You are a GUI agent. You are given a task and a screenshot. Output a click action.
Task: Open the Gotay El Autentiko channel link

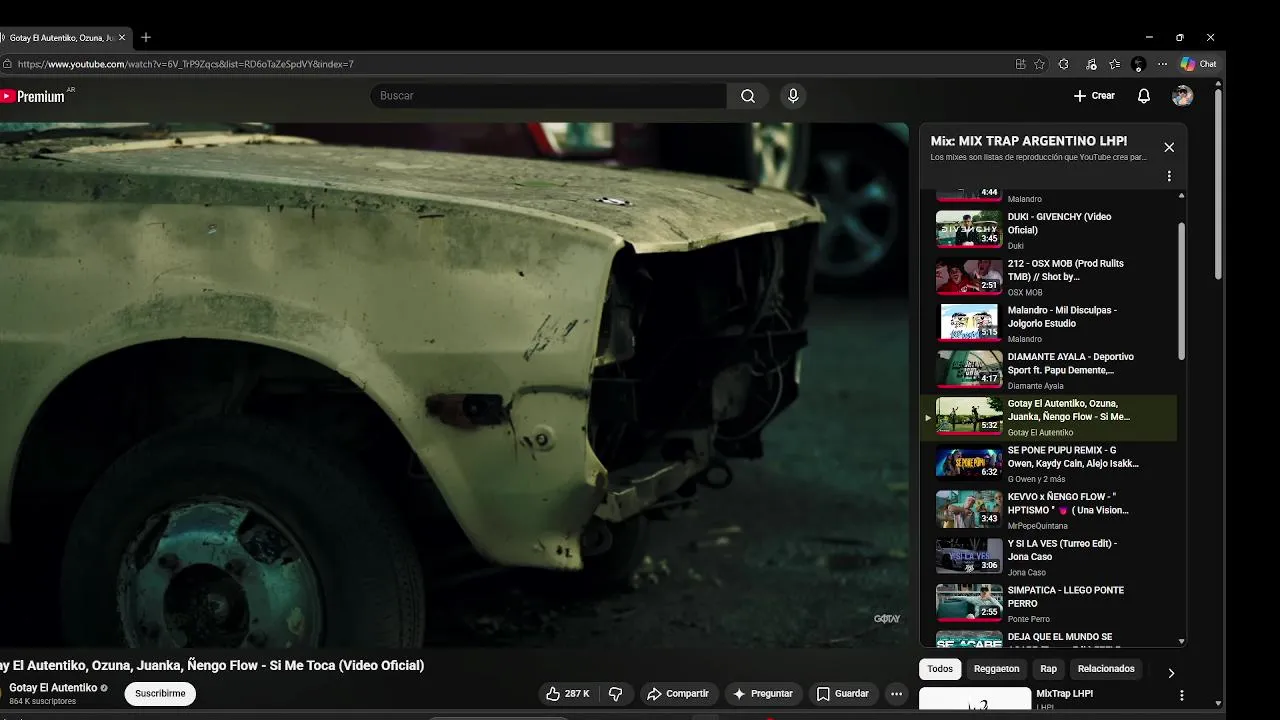[x=53, y=688]
